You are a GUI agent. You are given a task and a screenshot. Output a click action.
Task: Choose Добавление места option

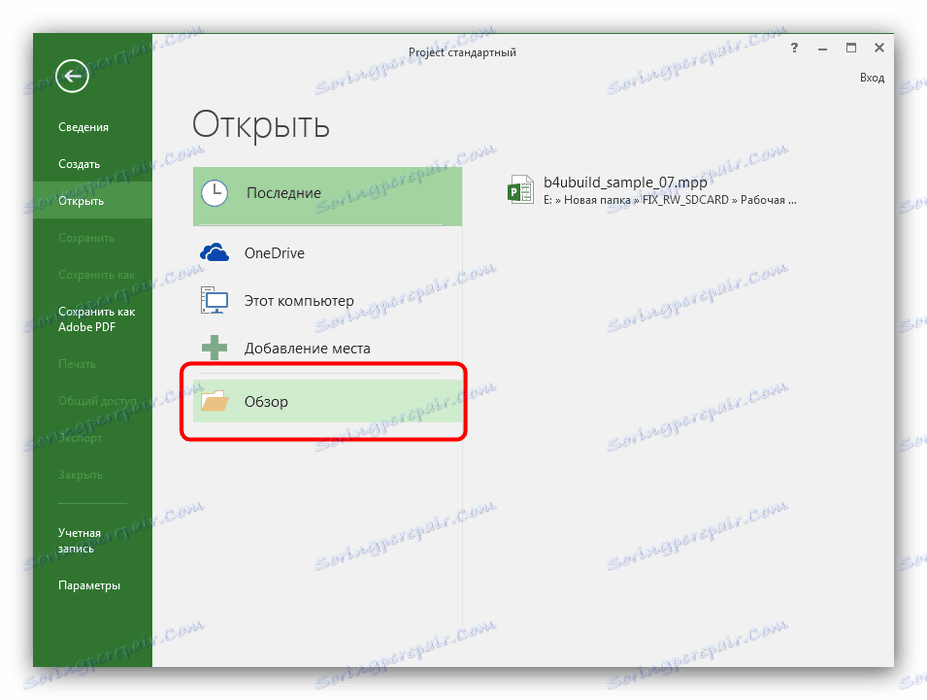[328, 348]
